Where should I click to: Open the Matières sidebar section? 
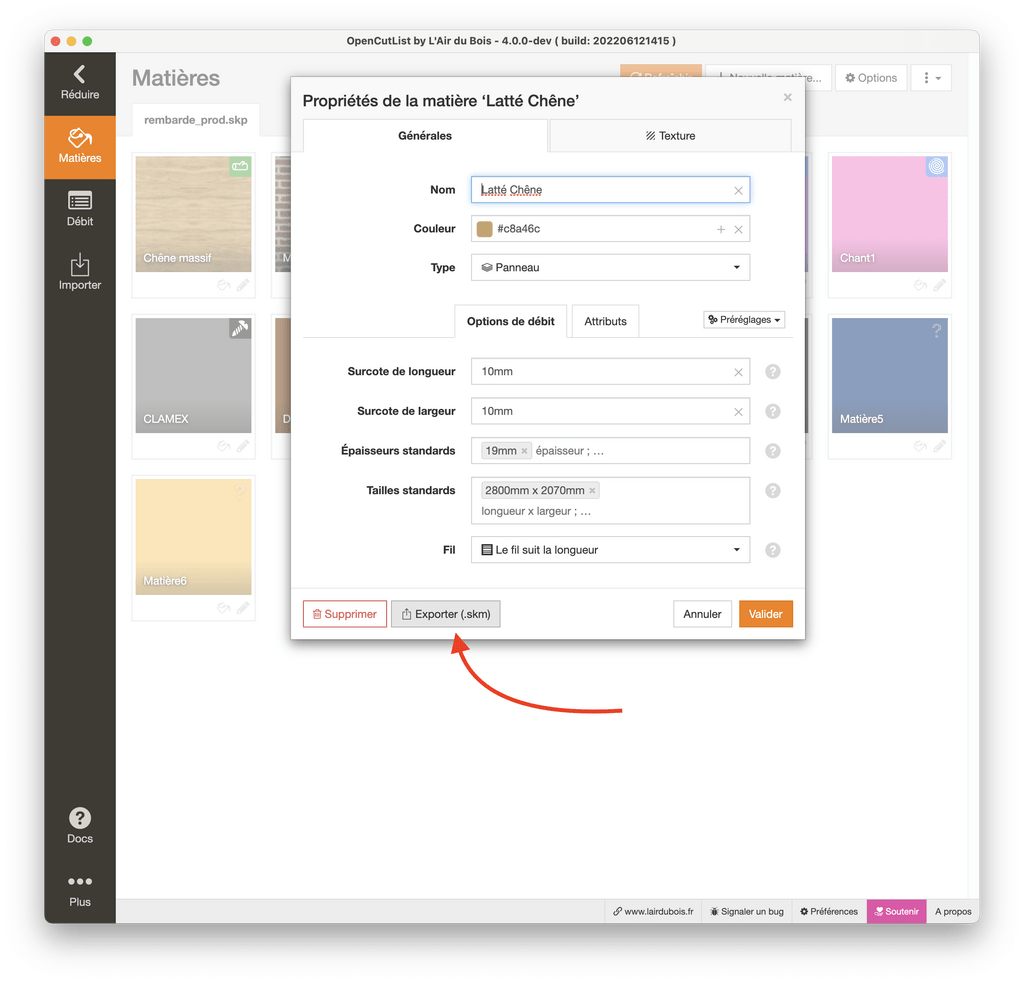click(x=80, y=147)
